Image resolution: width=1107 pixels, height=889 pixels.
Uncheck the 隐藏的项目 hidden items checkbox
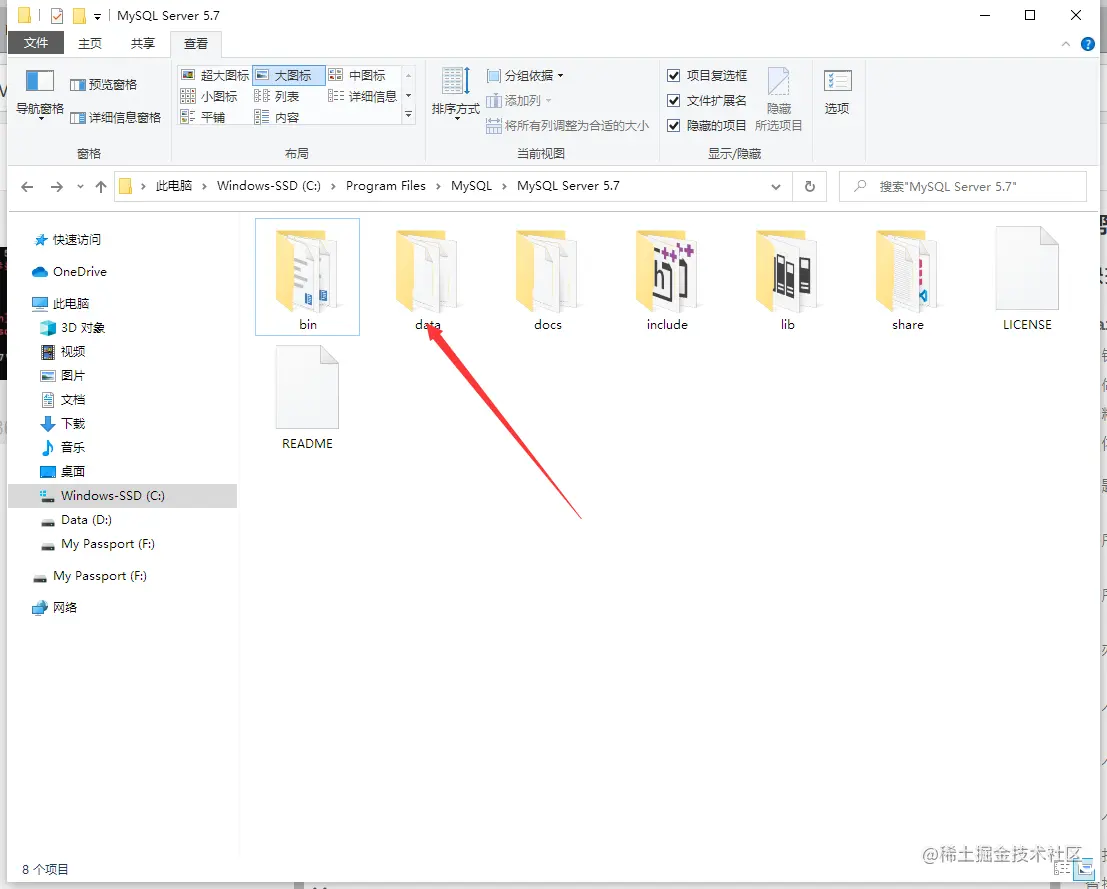[x=674, y=125]
